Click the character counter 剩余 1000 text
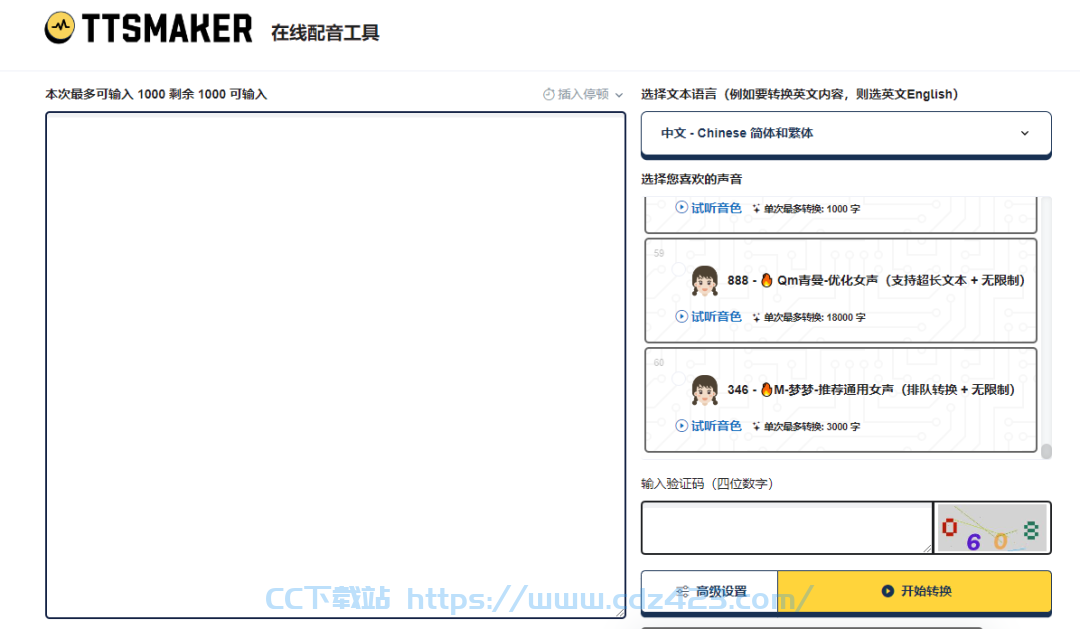This screenshot has height=629, width=1080. point(196,94)
